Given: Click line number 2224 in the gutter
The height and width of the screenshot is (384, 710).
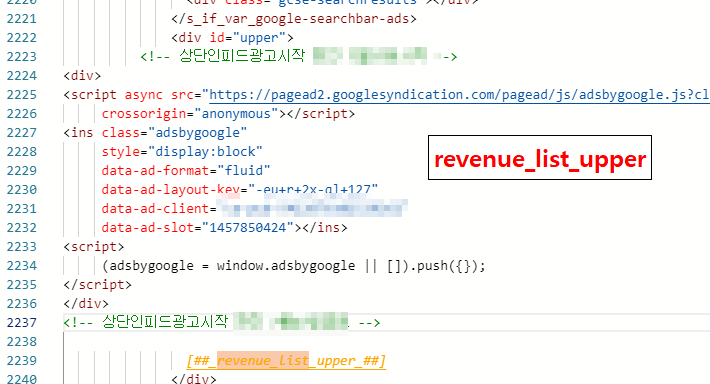Looking at the screenshot, I should tap(21, 76).
